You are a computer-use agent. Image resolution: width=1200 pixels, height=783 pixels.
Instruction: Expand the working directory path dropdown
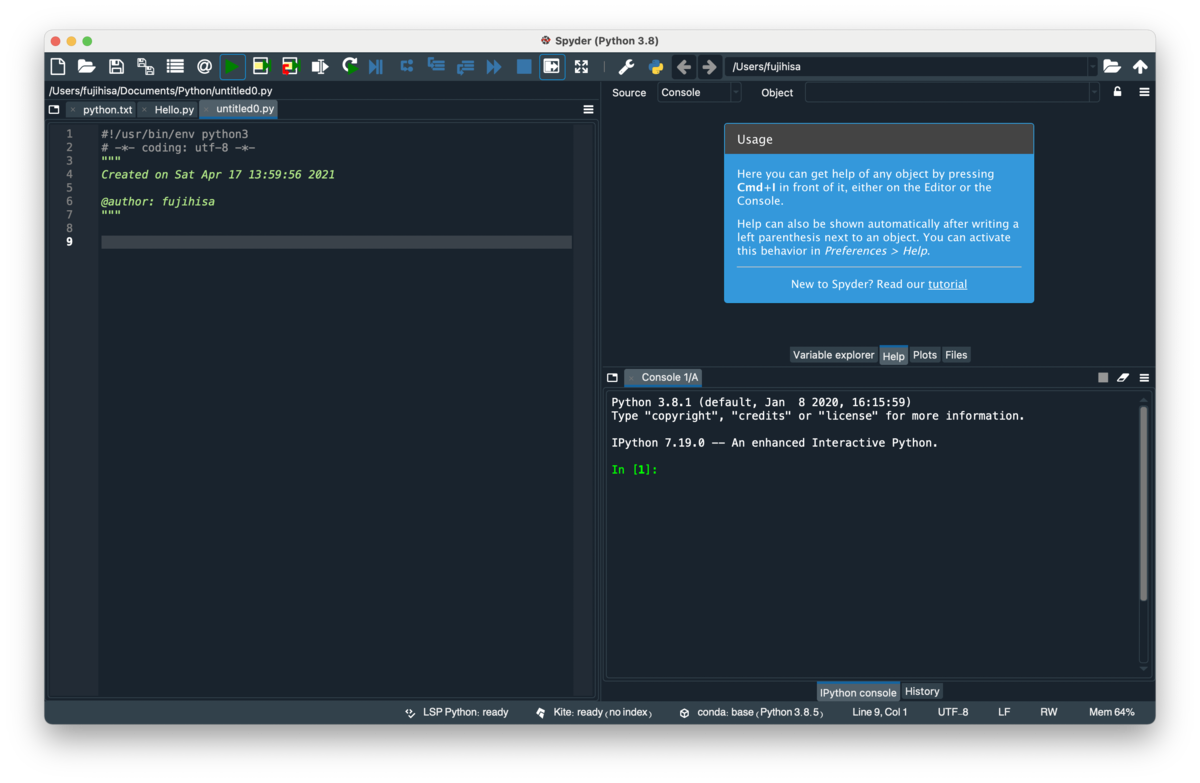[x=1093, y=66]
